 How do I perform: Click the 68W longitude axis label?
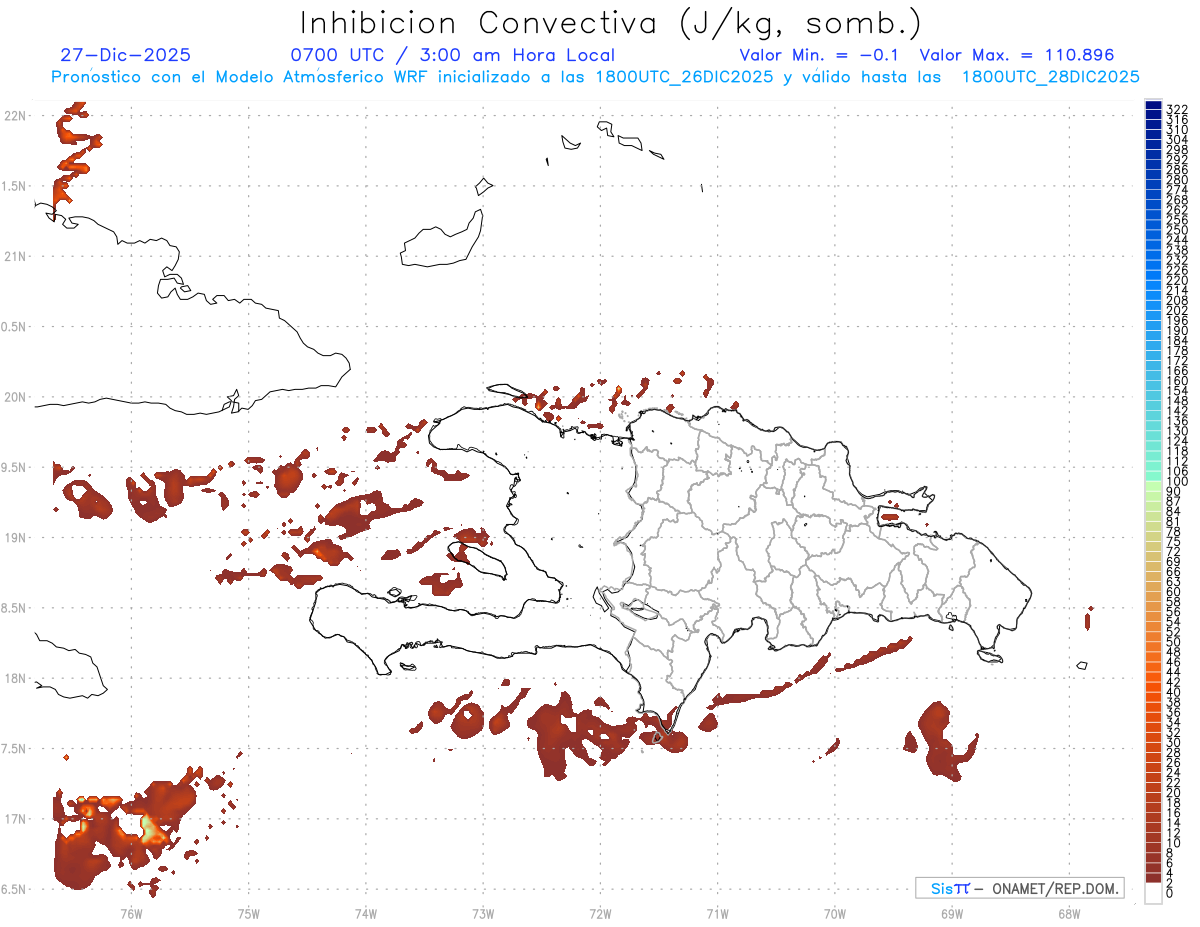[1069, 913]
